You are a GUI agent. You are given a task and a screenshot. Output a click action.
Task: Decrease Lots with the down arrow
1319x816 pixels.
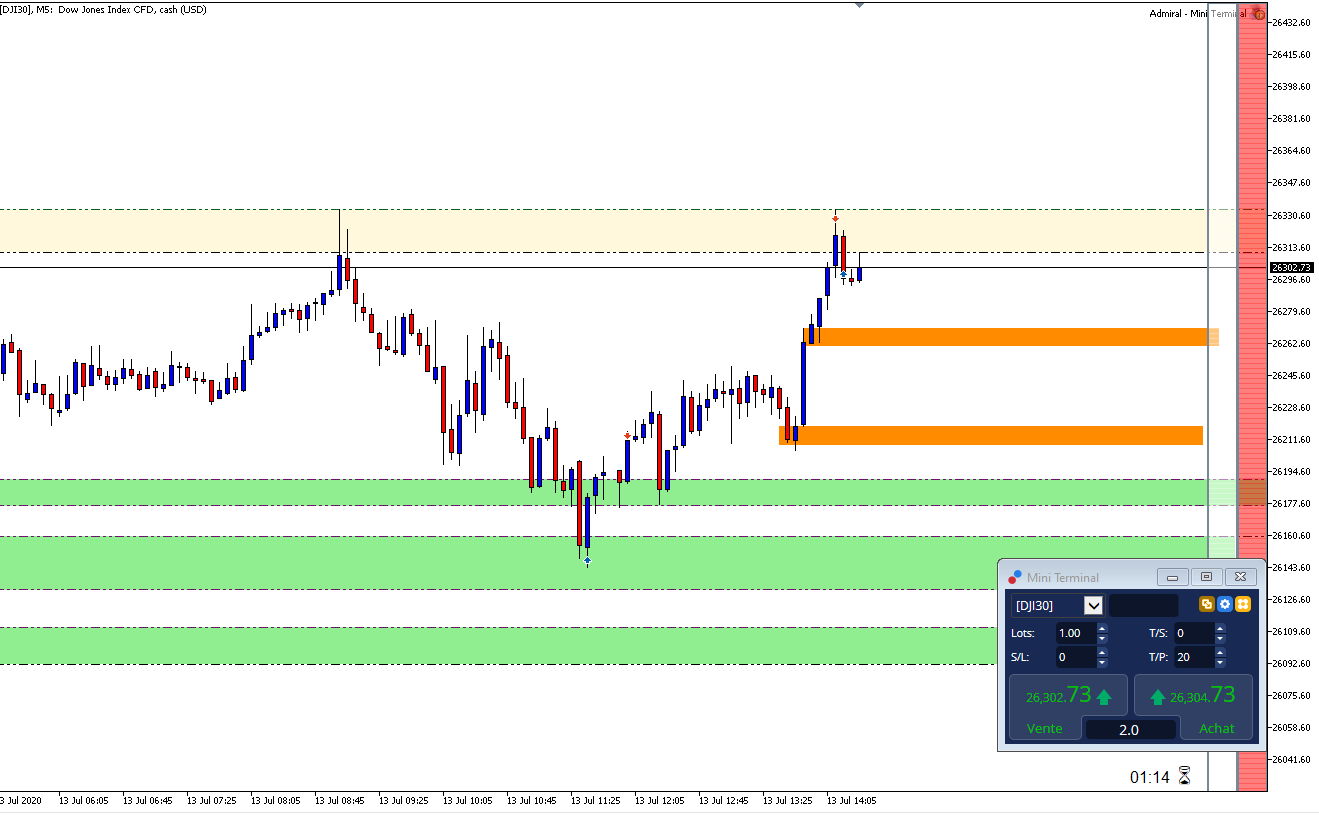click(x=1102, y=638)
